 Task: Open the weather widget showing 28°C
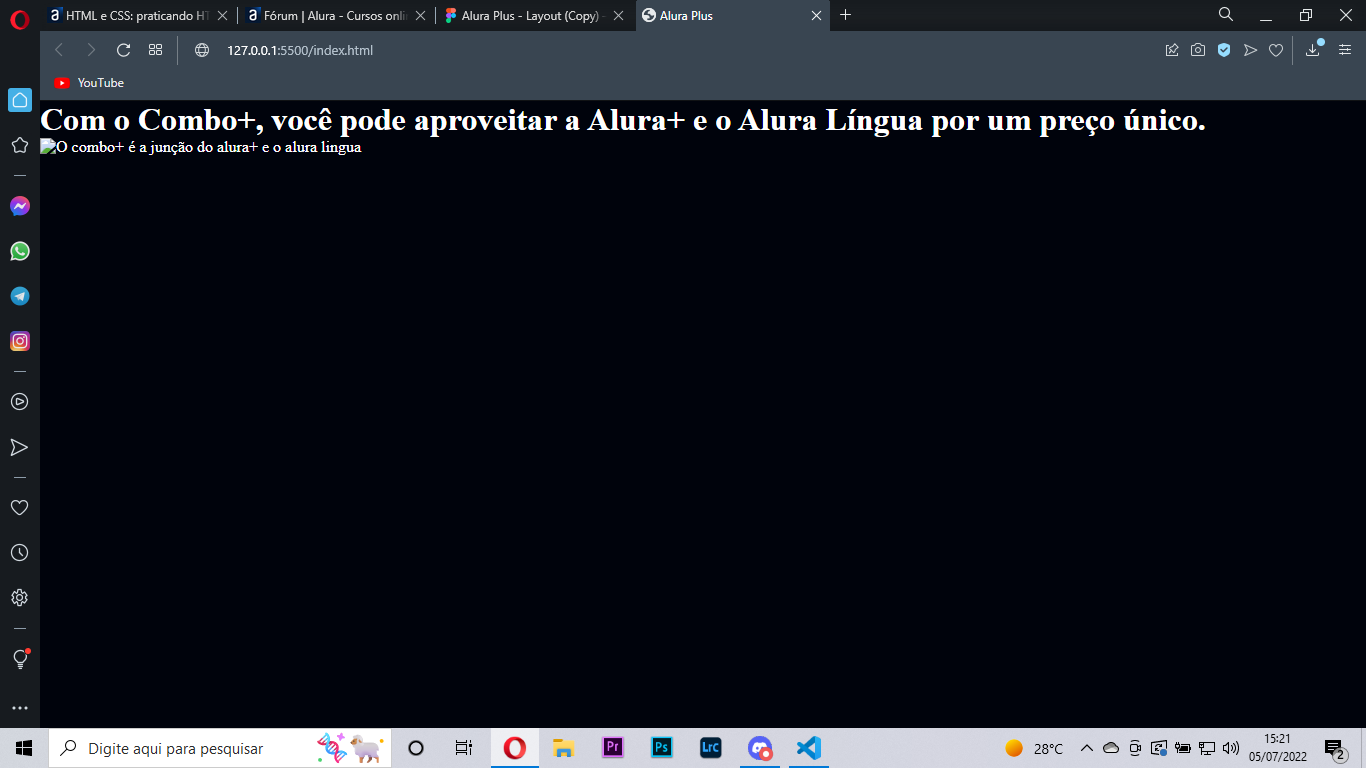(x=1034, y=748)
